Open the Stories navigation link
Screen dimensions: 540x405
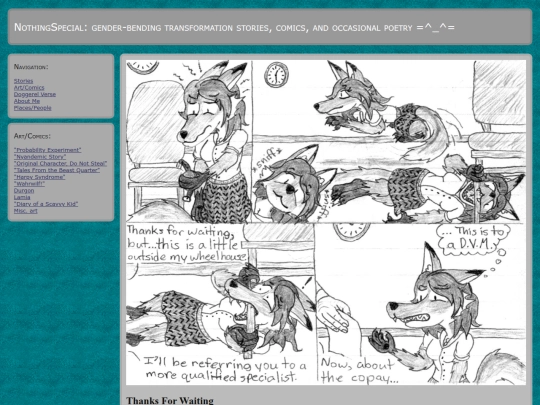click(x=23, y=81)
